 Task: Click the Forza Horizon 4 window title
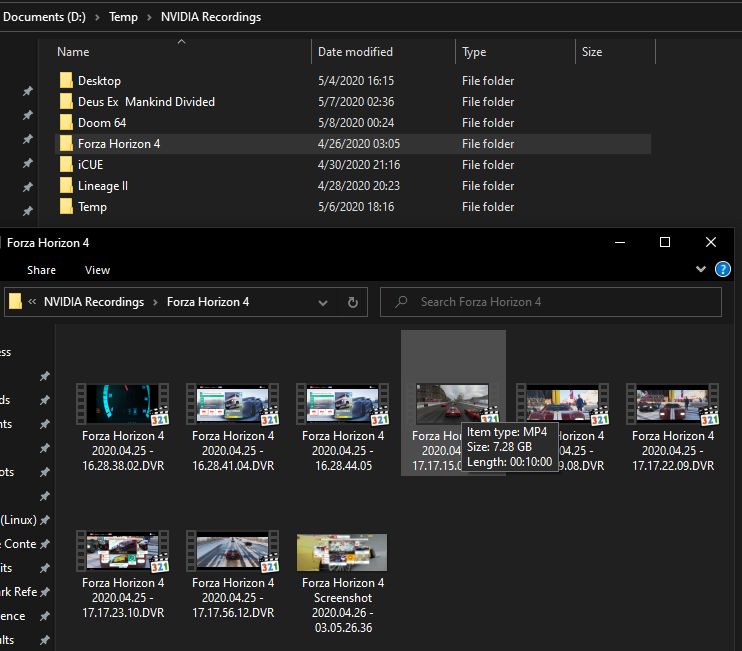48,243
